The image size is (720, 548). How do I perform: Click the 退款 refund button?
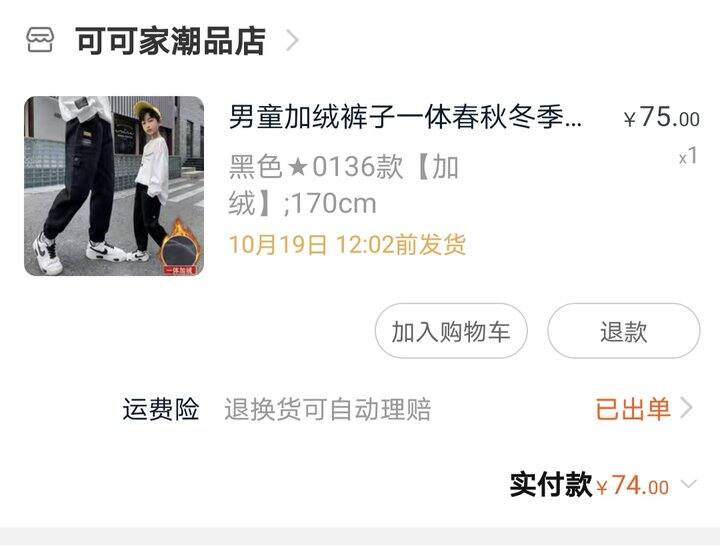coord(624,331)
